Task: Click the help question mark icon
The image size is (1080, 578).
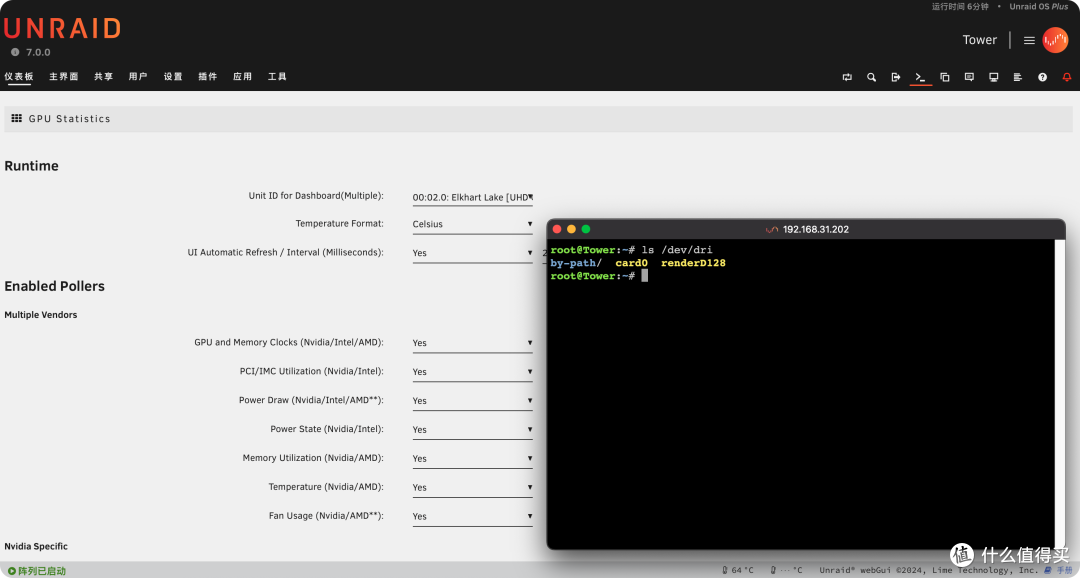Action: coord(1042,77)
